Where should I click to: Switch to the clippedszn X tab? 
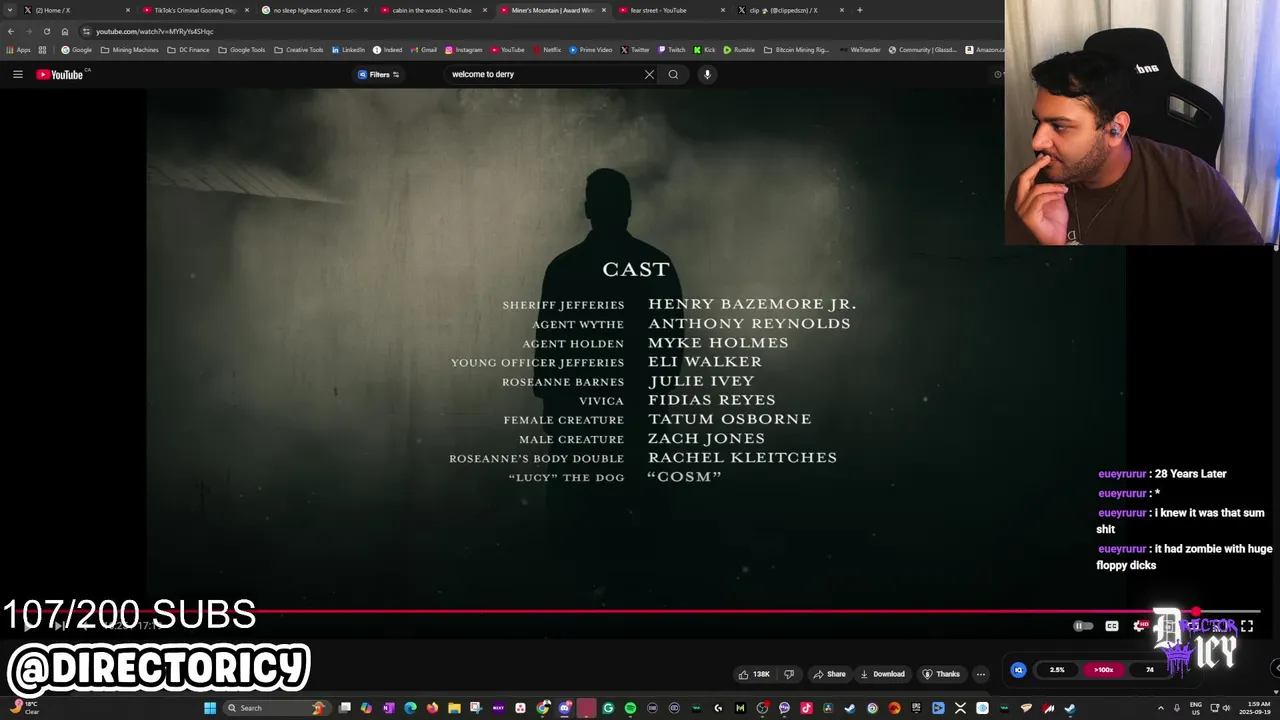click(790, 10)
